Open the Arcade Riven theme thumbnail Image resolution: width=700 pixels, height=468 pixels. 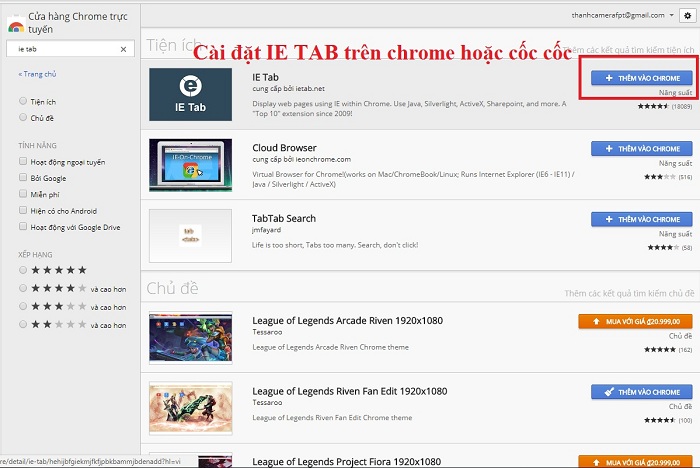click(x=190, y=338)
